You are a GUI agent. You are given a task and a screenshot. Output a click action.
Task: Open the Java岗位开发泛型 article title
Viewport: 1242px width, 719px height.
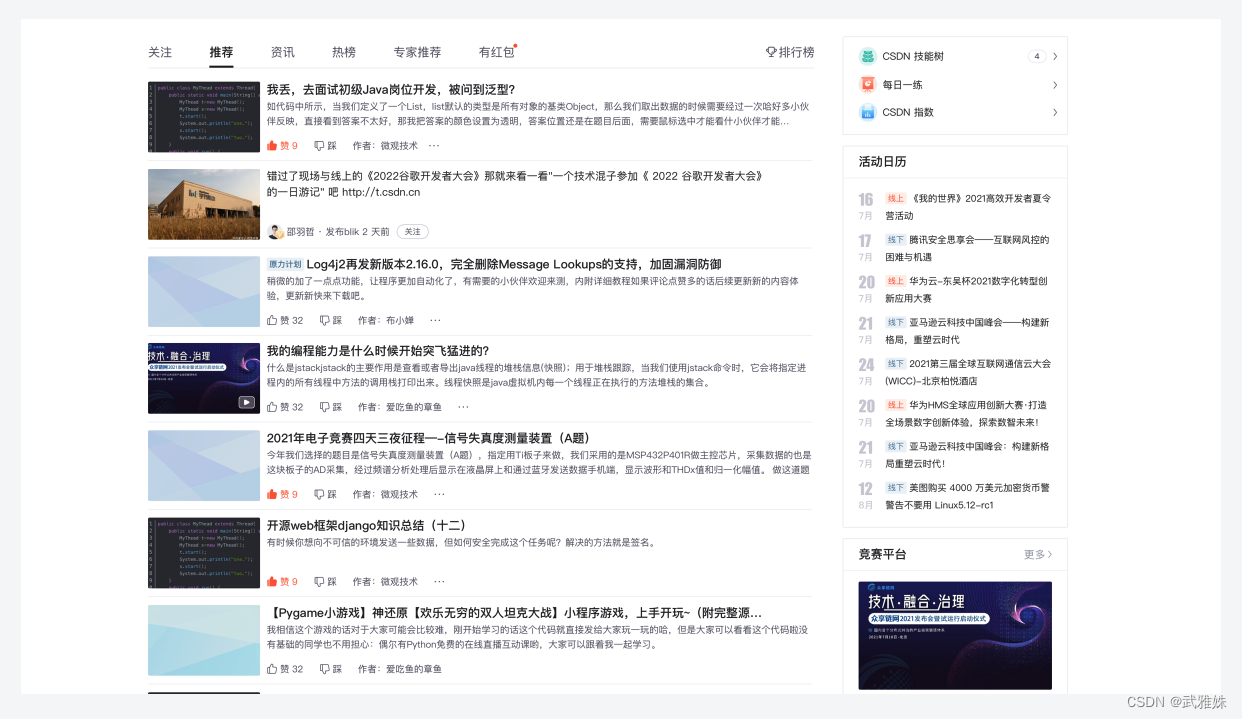[x=391, y=89]
